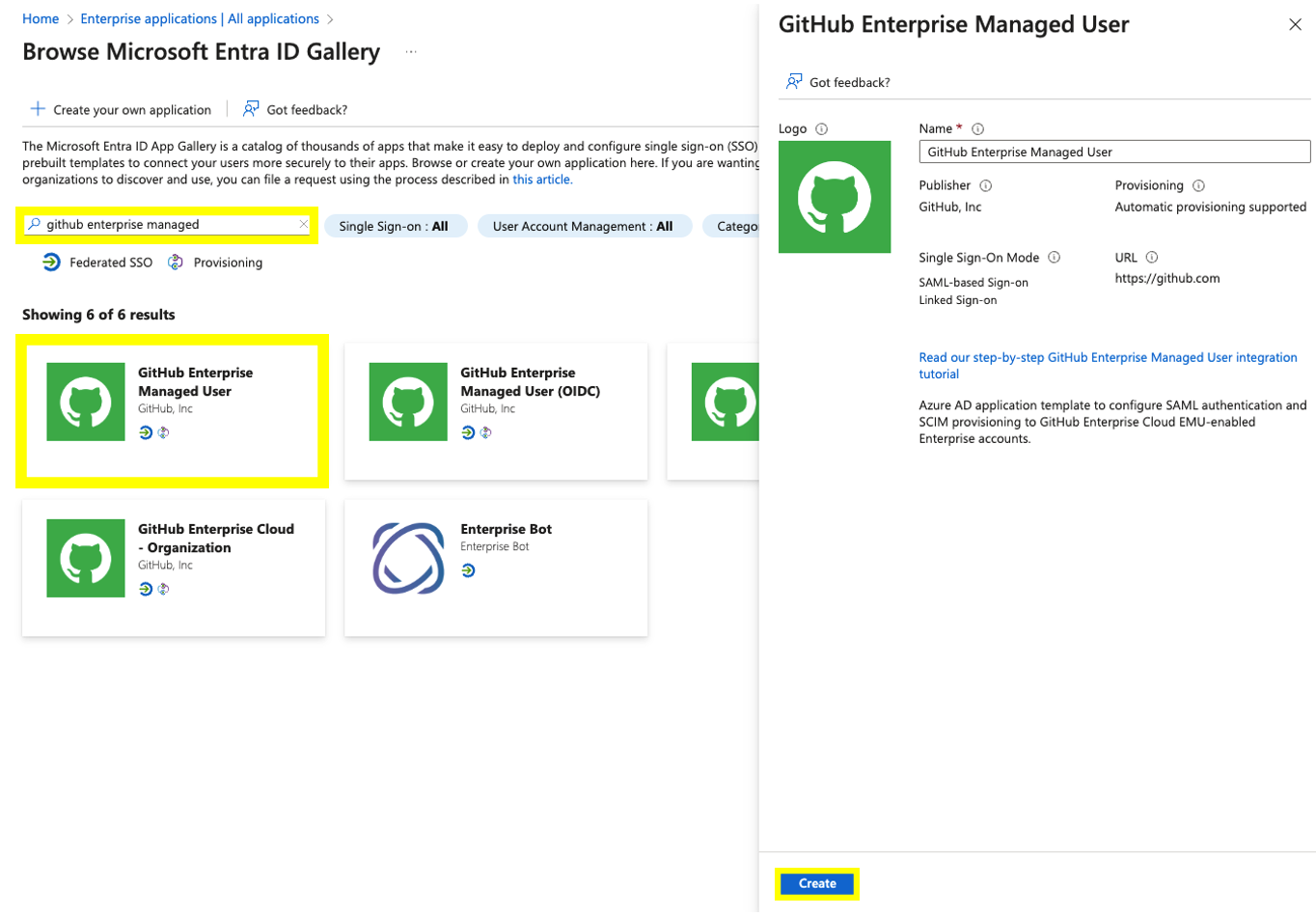Open Enterprise applications | All applications breadcrumb

coord(200,18)
